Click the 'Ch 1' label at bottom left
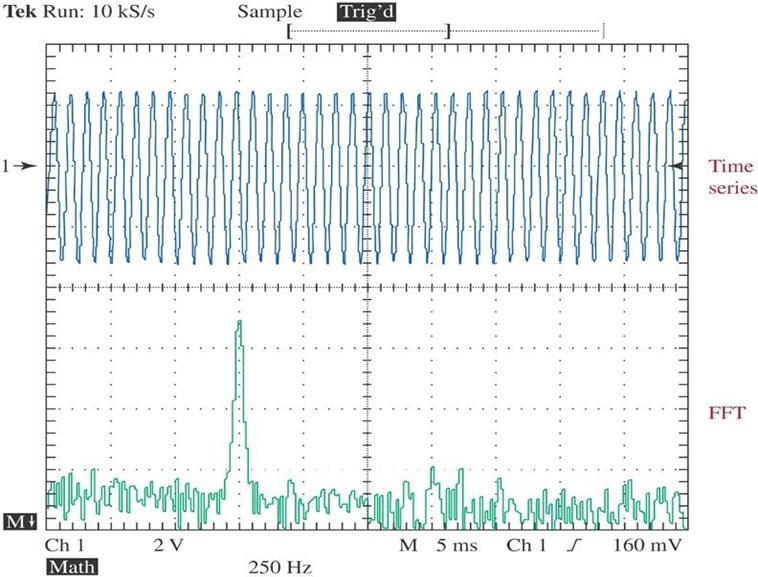Image resolution: width=758 pixels, height=577 pixels. (65, 546)
